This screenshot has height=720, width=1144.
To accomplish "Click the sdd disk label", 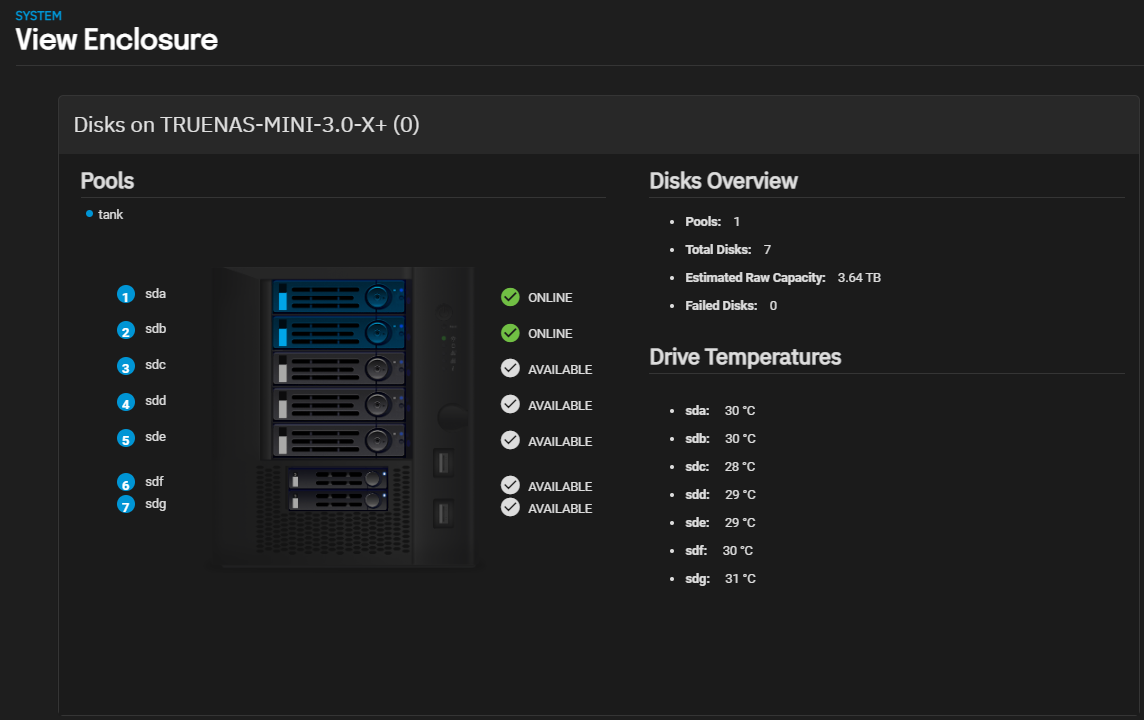I will (155, 401).
